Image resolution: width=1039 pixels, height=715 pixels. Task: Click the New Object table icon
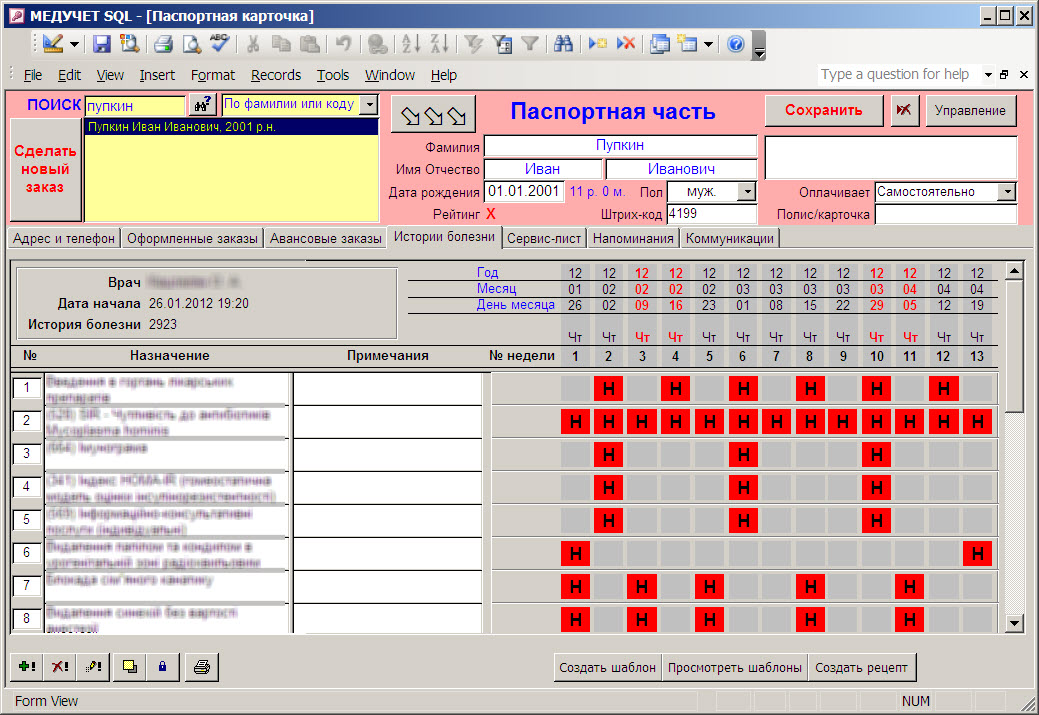(x=687, y=44)
